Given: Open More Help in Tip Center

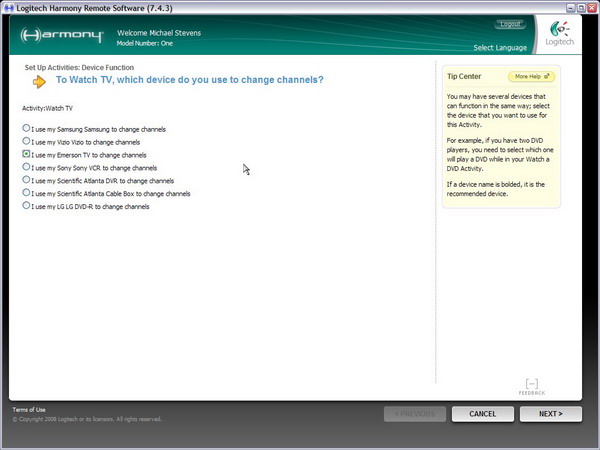Looking at the screenshot, I should pyautogui.click(x=532, y=77).
